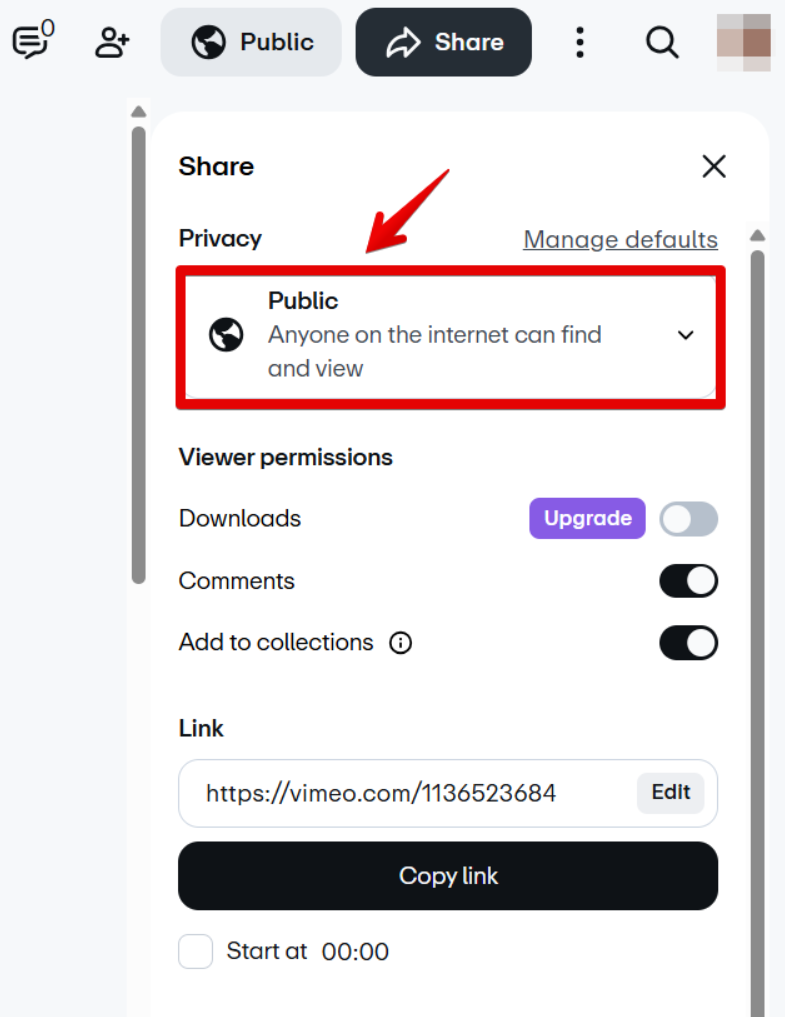Toggle the Downloads switch
The width and height of the screenshot is (785, 1017).
tap(688, 519)
